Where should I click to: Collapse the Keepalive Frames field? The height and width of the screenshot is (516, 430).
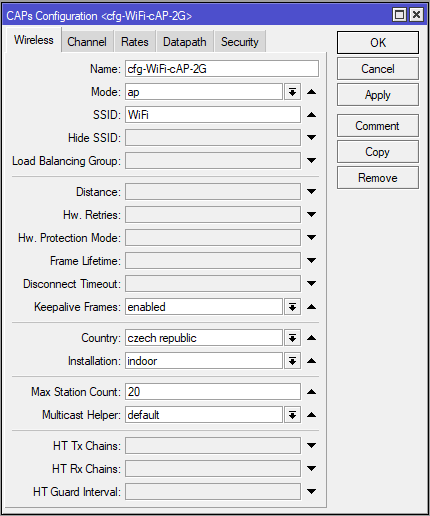coord(311,307)
